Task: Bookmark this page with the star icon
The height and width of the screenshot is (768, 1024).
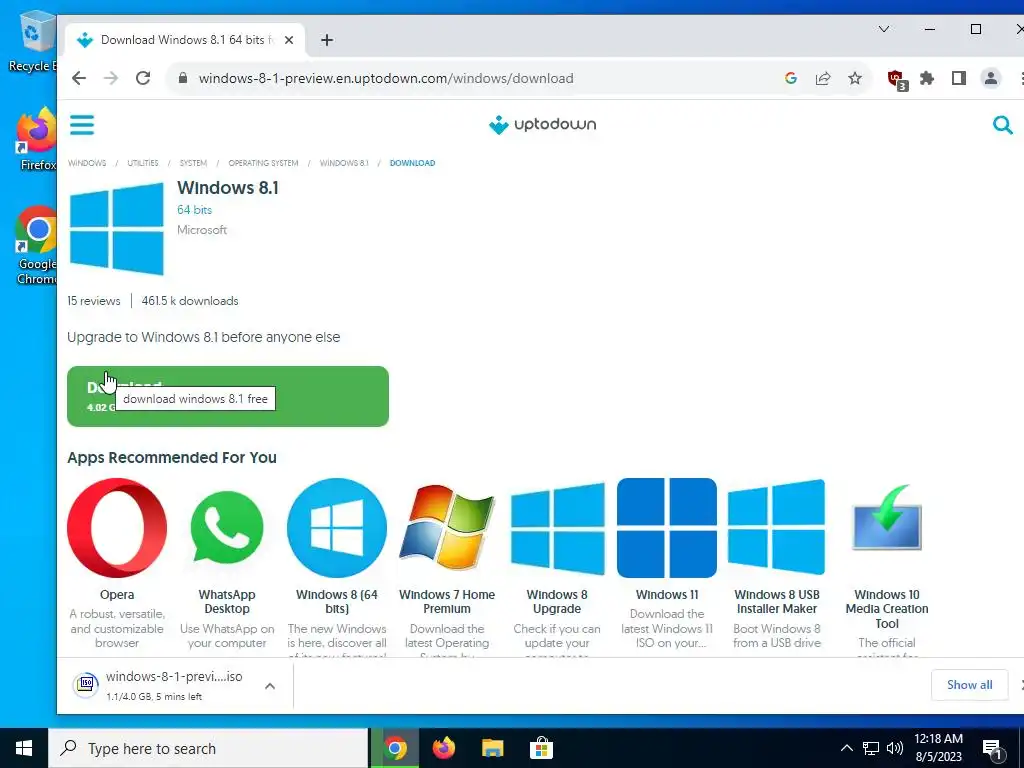Action: click(x=855, y=78)
